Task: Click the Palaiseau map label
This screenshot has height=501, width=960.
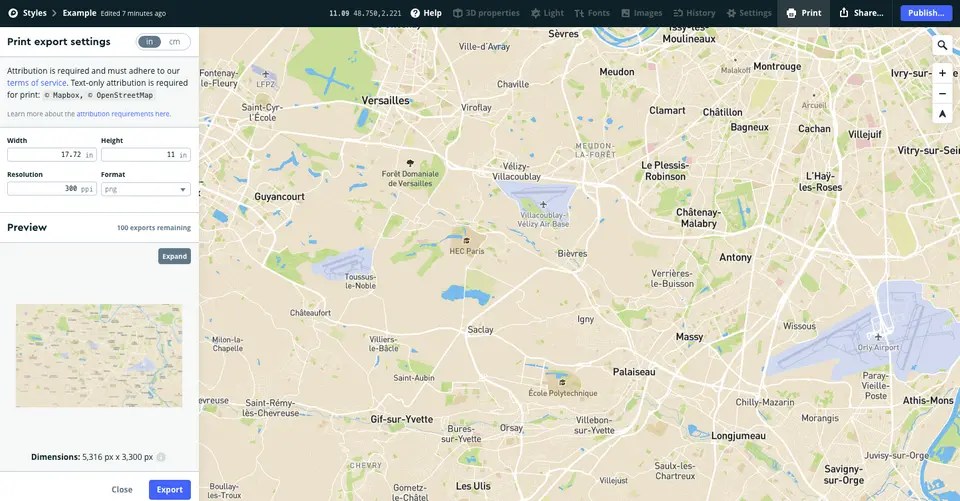Action: [x=634, y=372]
